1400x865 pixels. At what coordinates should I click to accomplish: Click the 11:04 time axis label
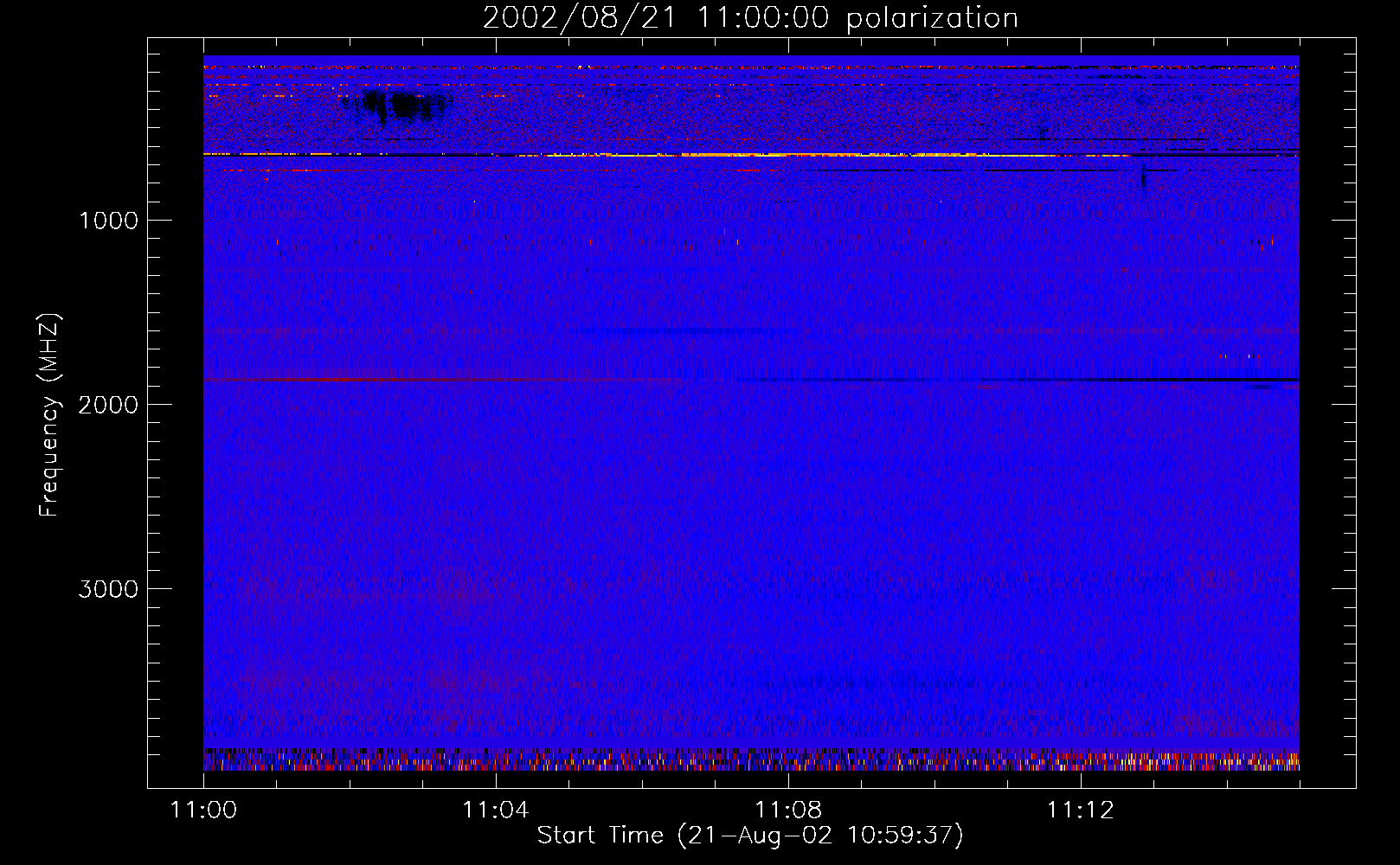click(x=496, y=811)
